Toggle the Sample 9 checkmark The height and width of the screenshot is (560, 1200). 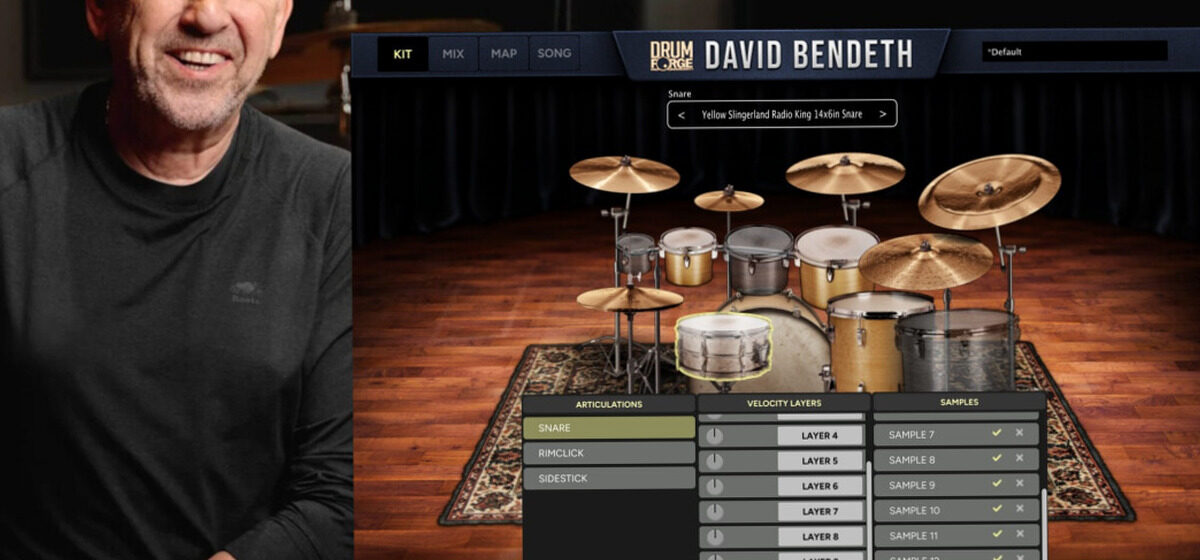(996, 484)
